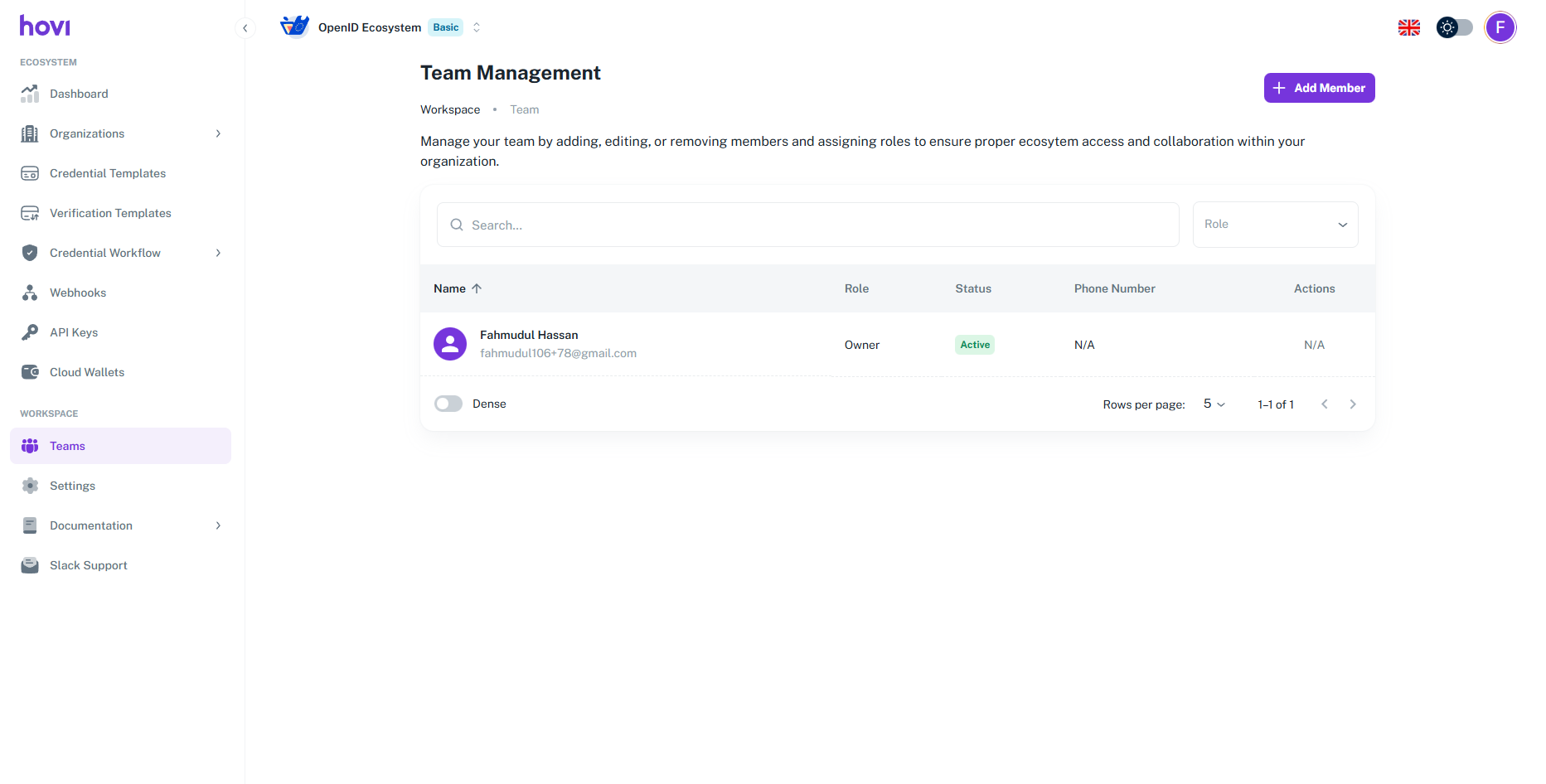The height and width of the screenshot is (784, 1546).
Task: Click the Add Member button
Action: point(1319,88)
